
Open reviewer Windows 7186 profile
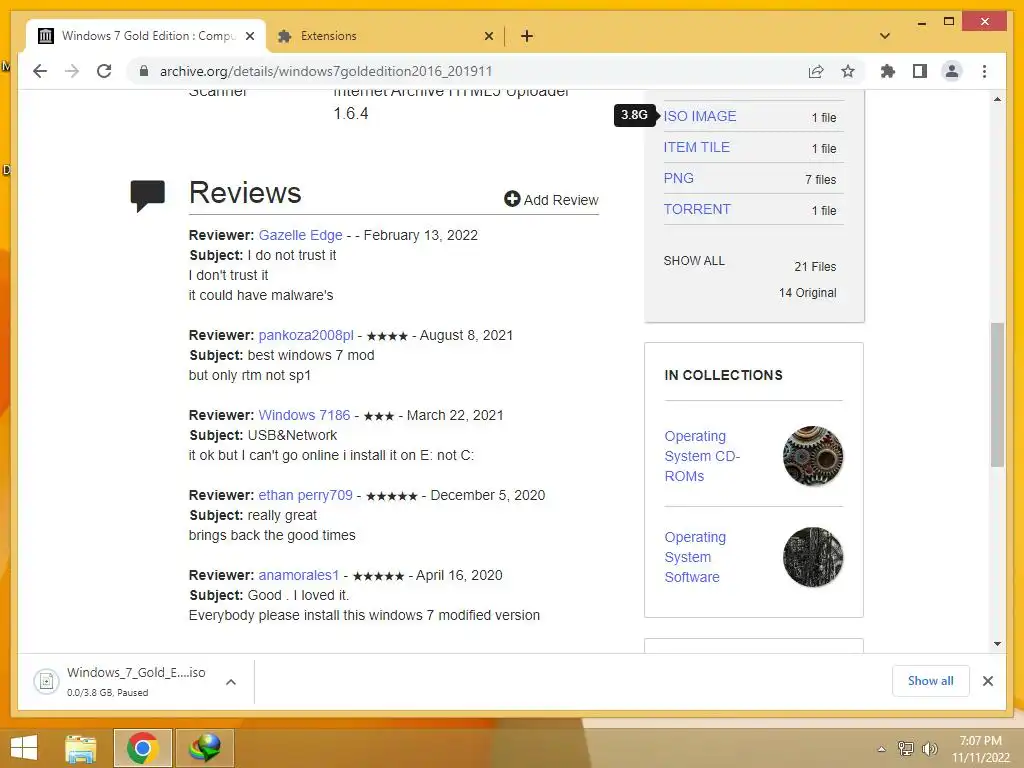(x=304, y=415)
